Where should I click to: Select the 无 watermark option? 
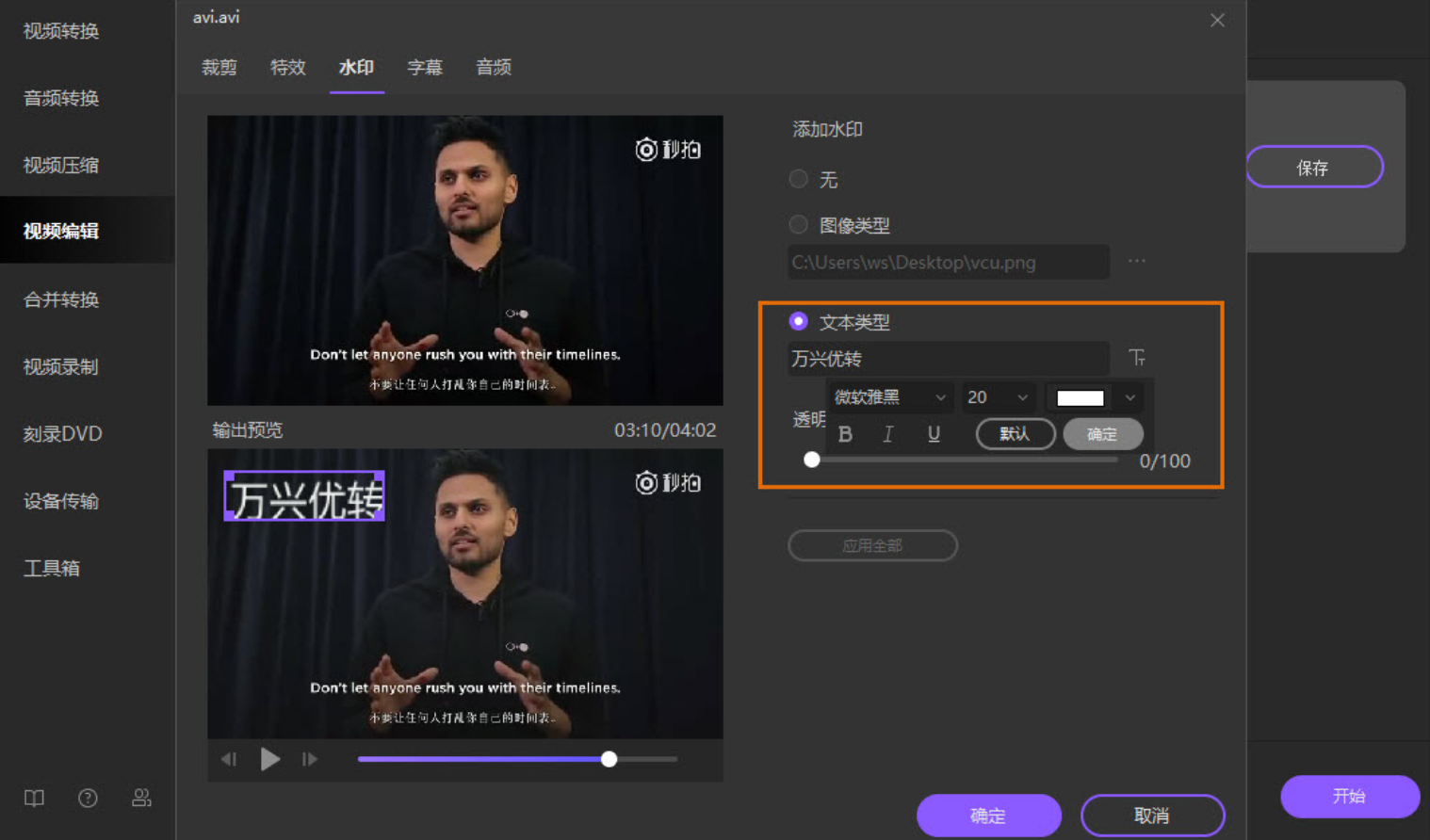click(x=799, y=179)
